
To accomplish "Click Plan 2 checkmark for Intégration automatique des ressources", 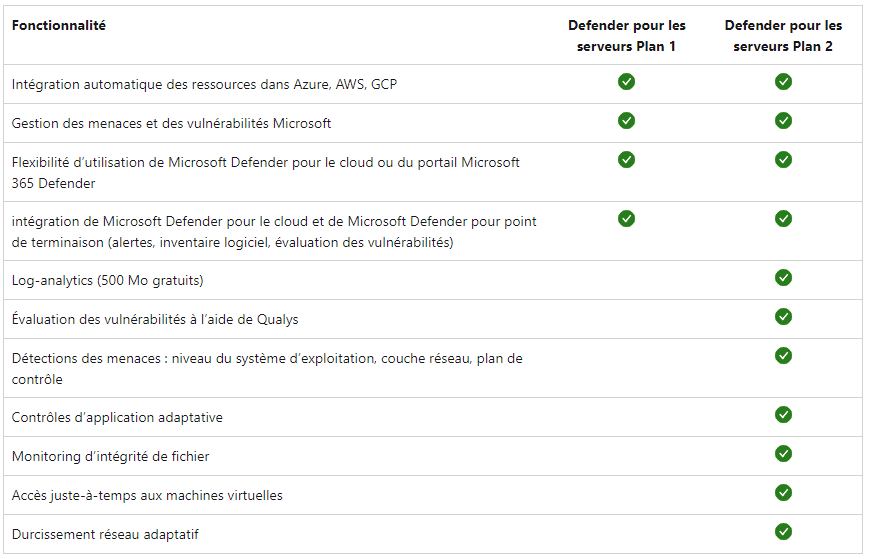I will (783, 81).
